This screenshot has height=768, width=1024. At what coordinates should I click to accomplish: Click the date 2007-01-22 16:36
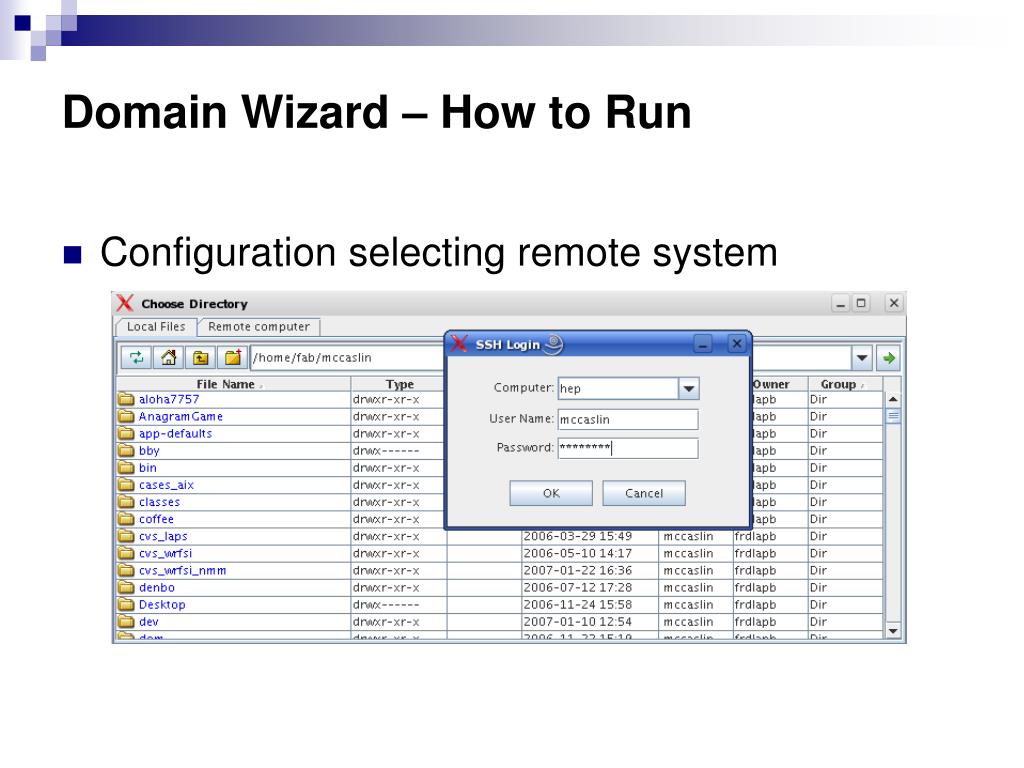click(577, 571)
